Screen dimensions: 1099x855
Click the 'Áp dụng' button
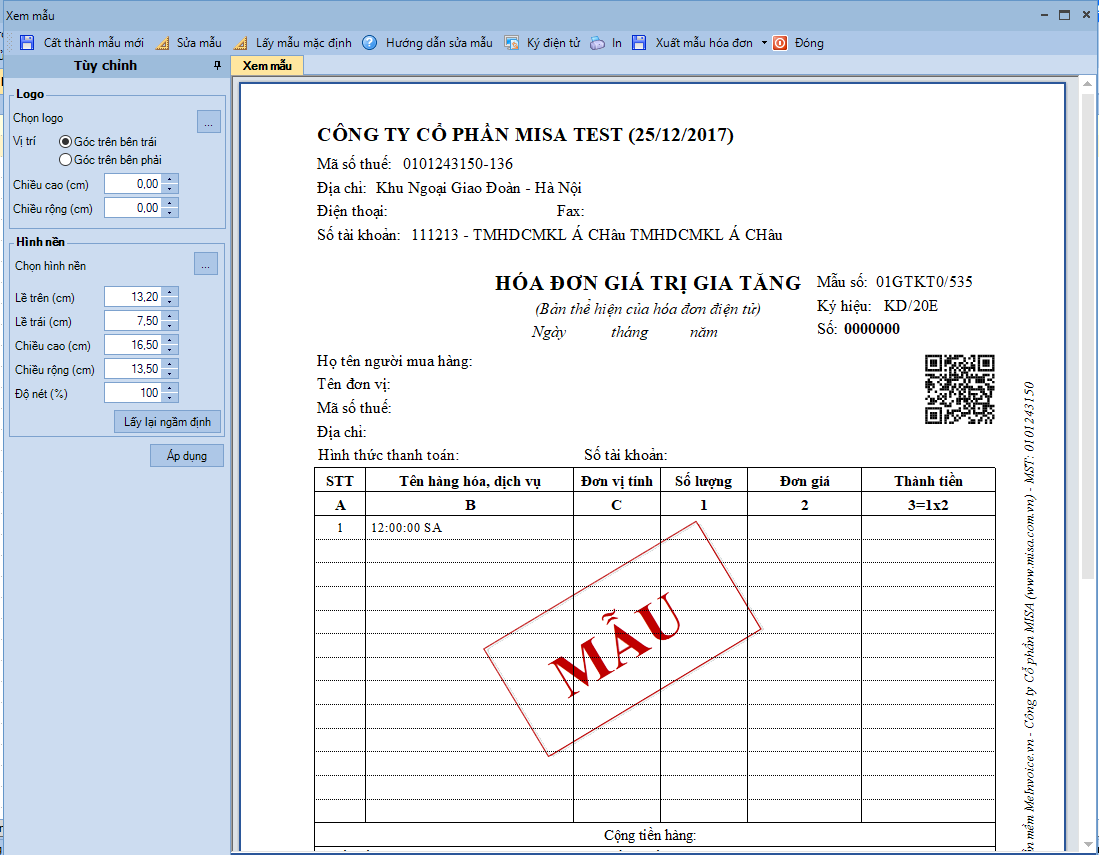[x=186, y=456]
